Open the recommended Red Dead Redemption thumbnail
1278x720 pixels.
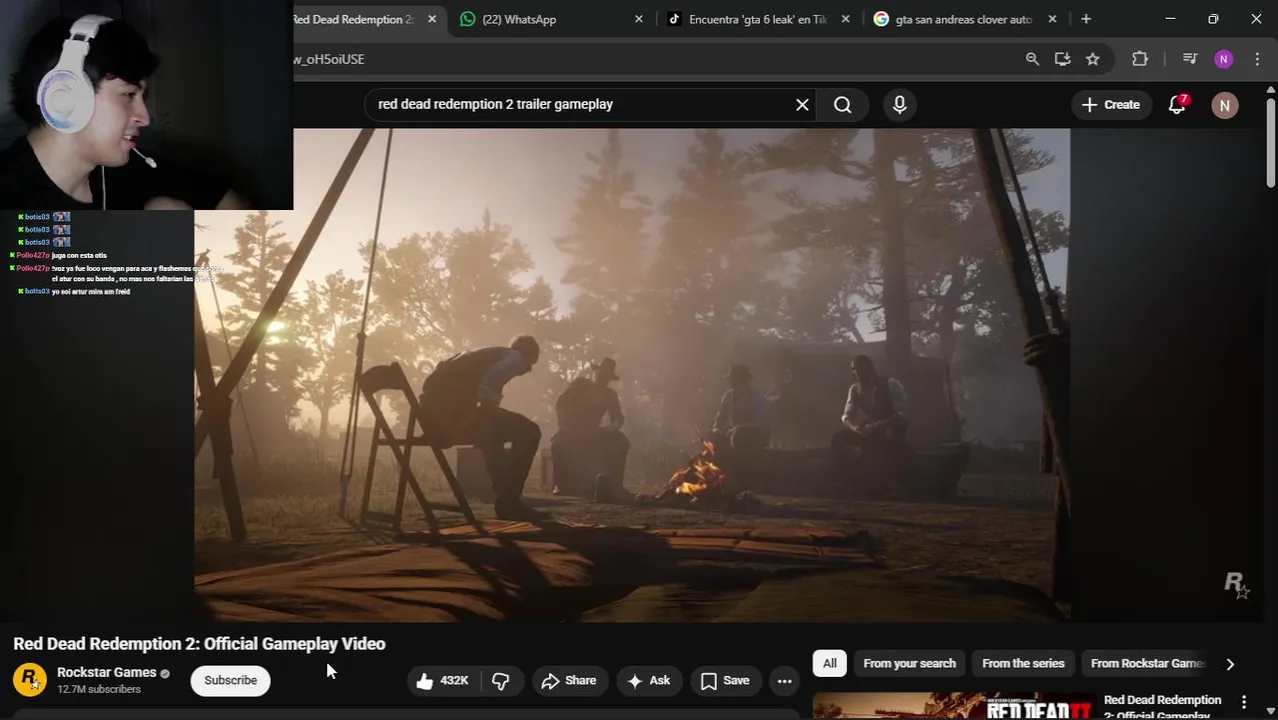coord(953,706)
